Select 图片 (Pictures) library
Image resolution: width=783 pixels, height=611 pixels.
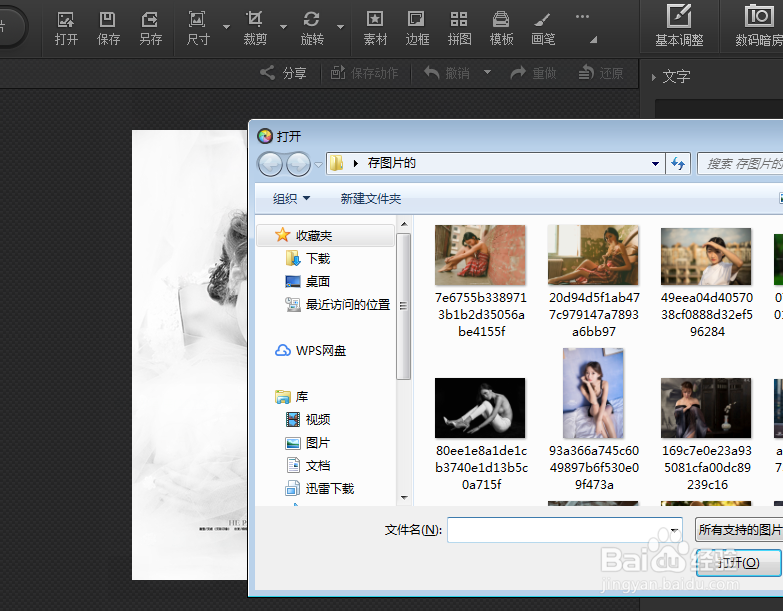pyautogui.click(x=308, y=442)
